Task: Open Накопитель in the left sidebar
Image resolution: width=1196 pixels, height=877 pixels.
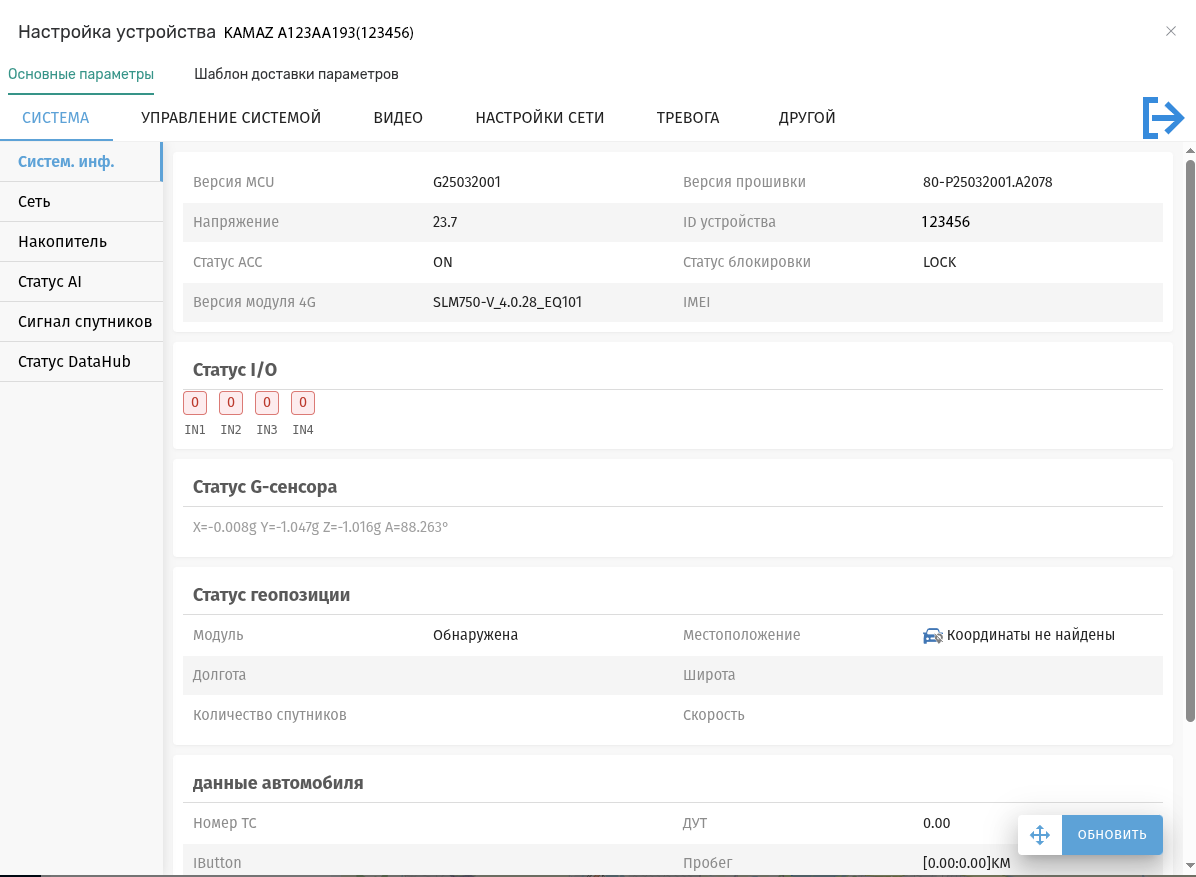Action: [x=62, y=242]
